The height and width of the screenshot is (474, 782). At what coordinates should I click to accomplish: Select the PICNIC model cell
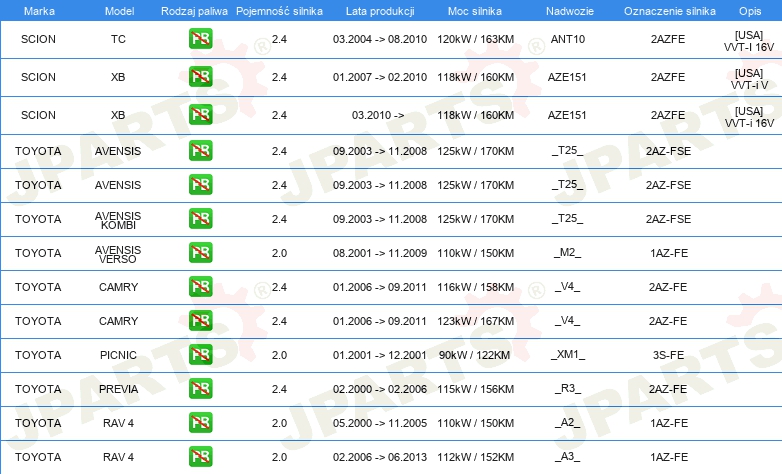click(x=118, y=354)
